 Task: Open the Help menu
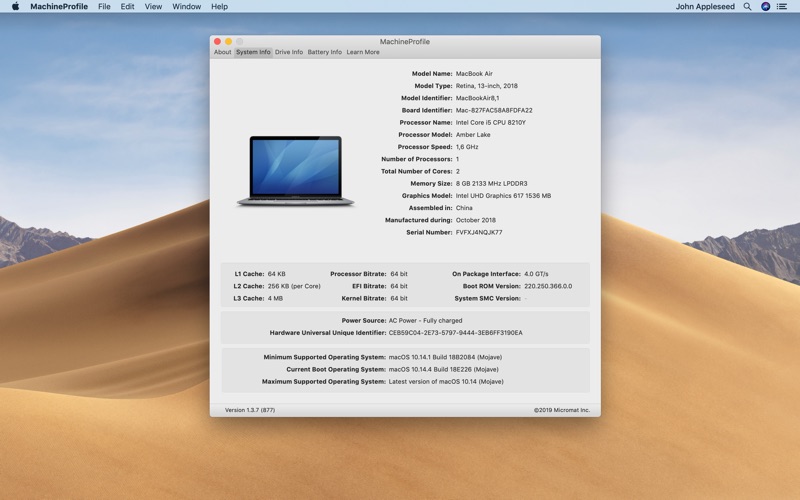click(219, 7)
